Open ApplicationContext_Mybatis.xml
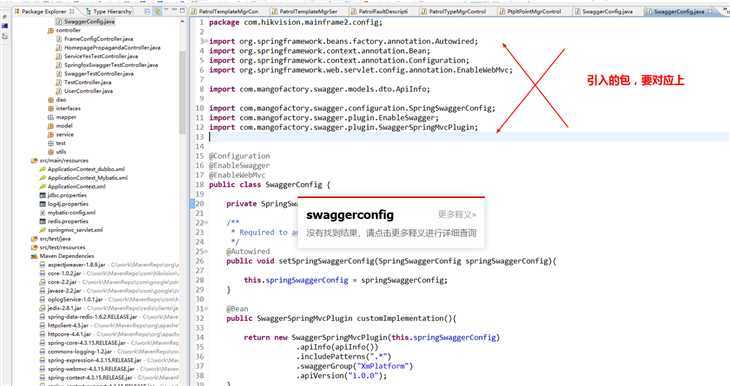This screenshot has width=730, height=386. pos(83,178)
